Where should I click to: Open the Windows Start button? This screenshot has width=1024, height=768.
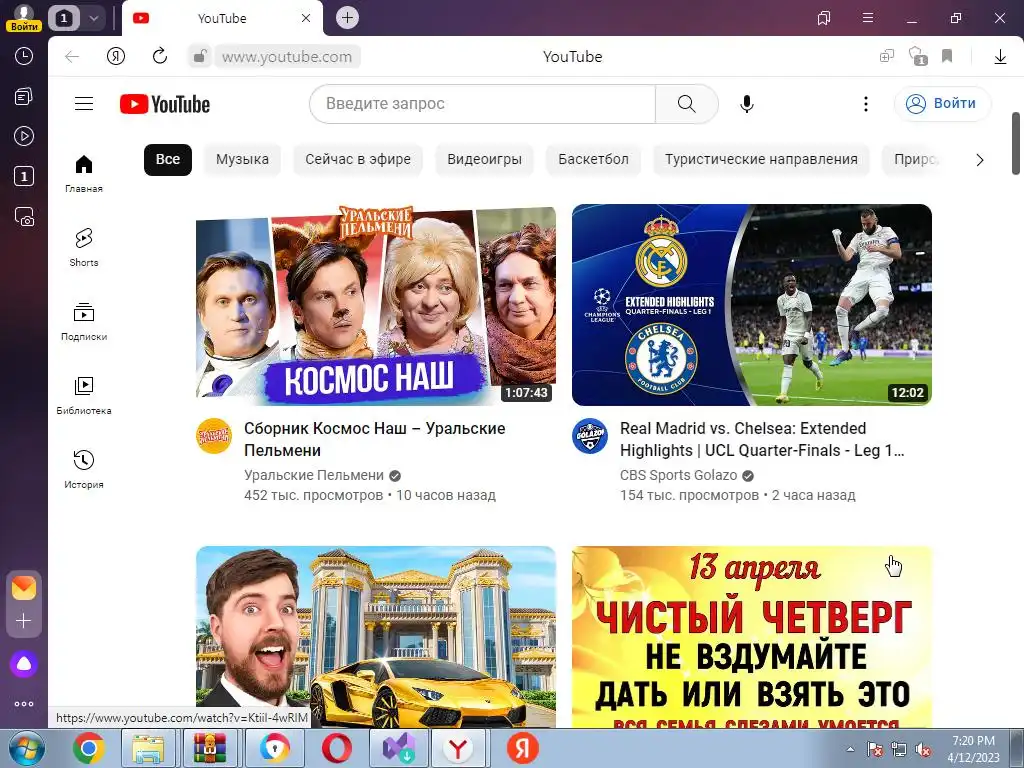(26, 748)
